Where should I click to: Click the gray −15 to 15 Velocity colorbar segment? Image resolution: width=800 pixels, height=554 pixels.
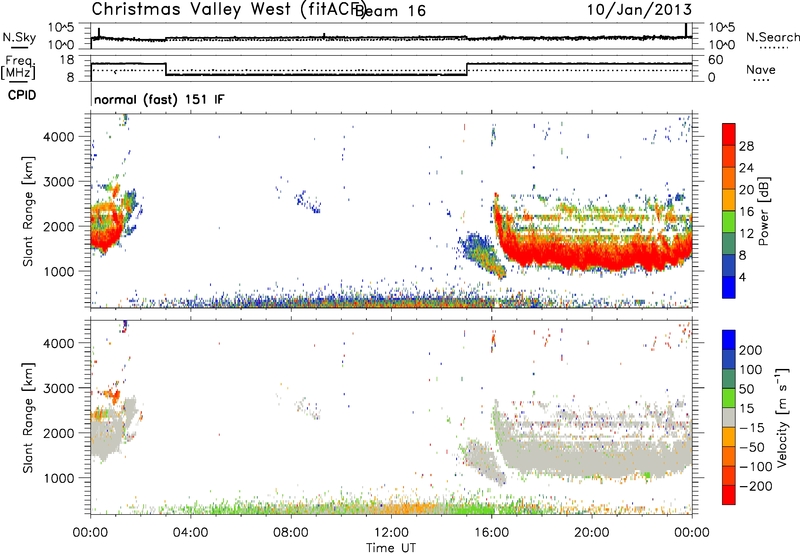click(729, 417)
